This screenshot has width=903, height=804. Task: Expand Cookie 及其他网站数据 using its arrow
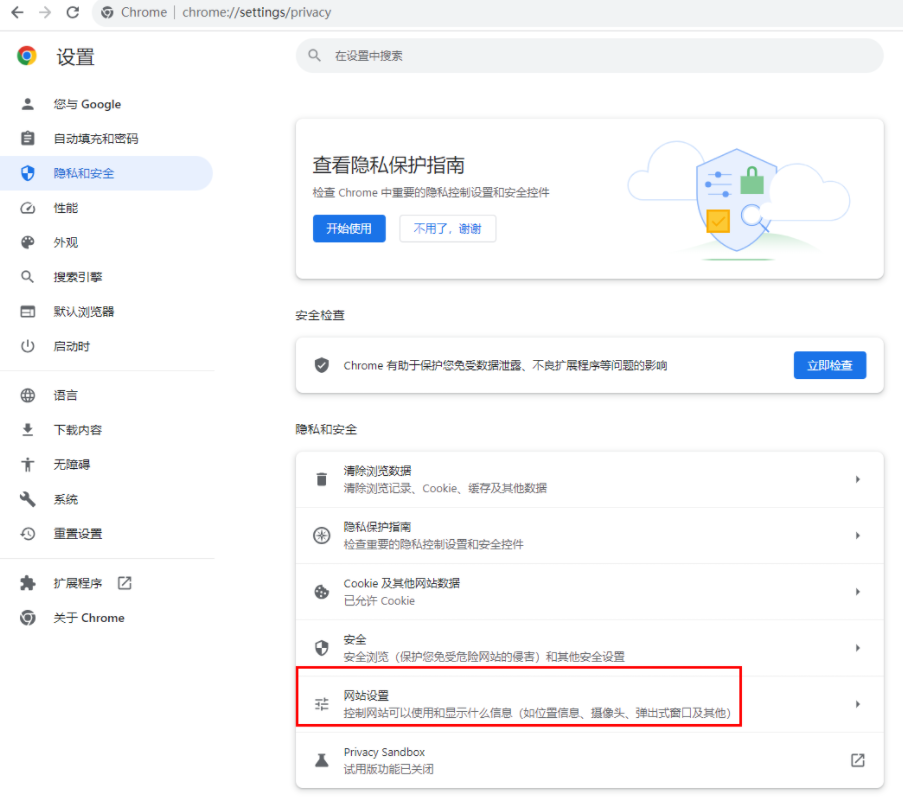pyautogui.click(x=858, y=591)
